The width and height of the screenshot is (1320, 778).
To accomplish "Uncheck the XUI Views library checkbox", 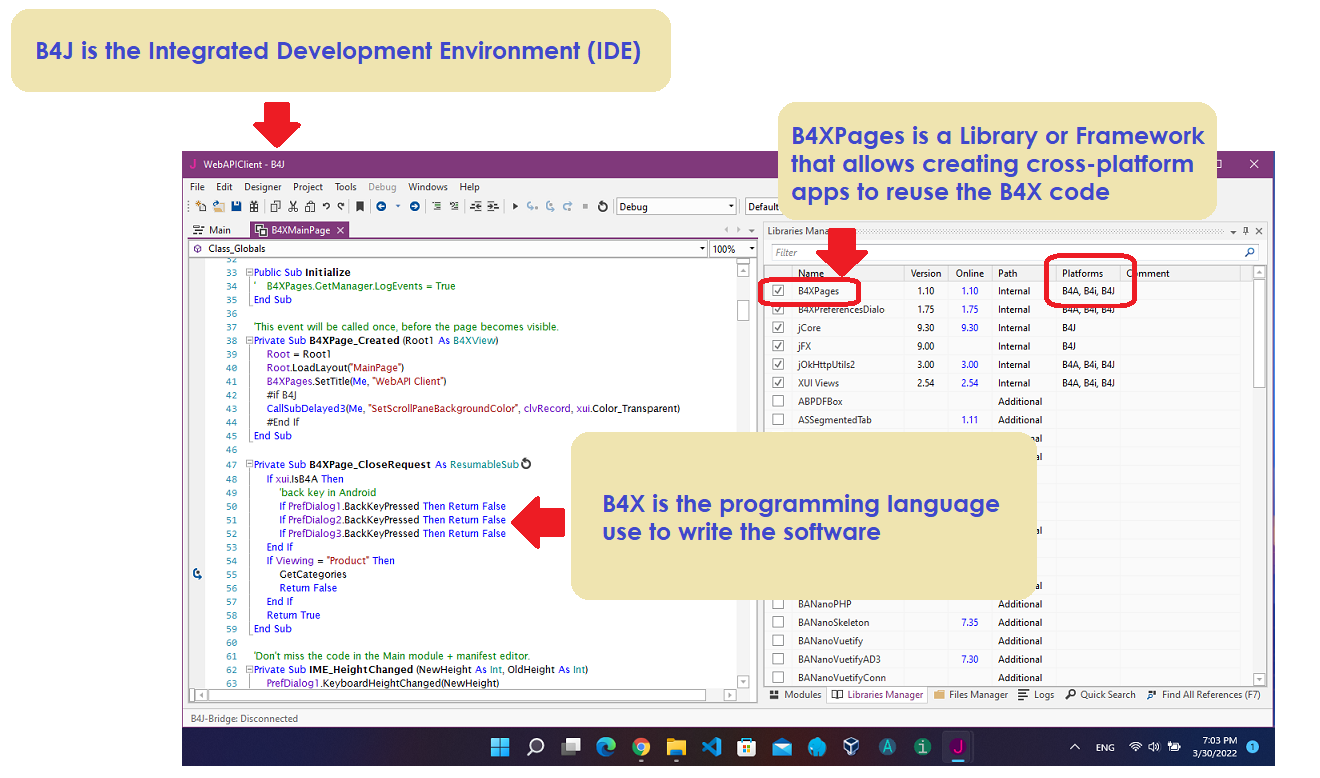I will click(x=778, y=383).
